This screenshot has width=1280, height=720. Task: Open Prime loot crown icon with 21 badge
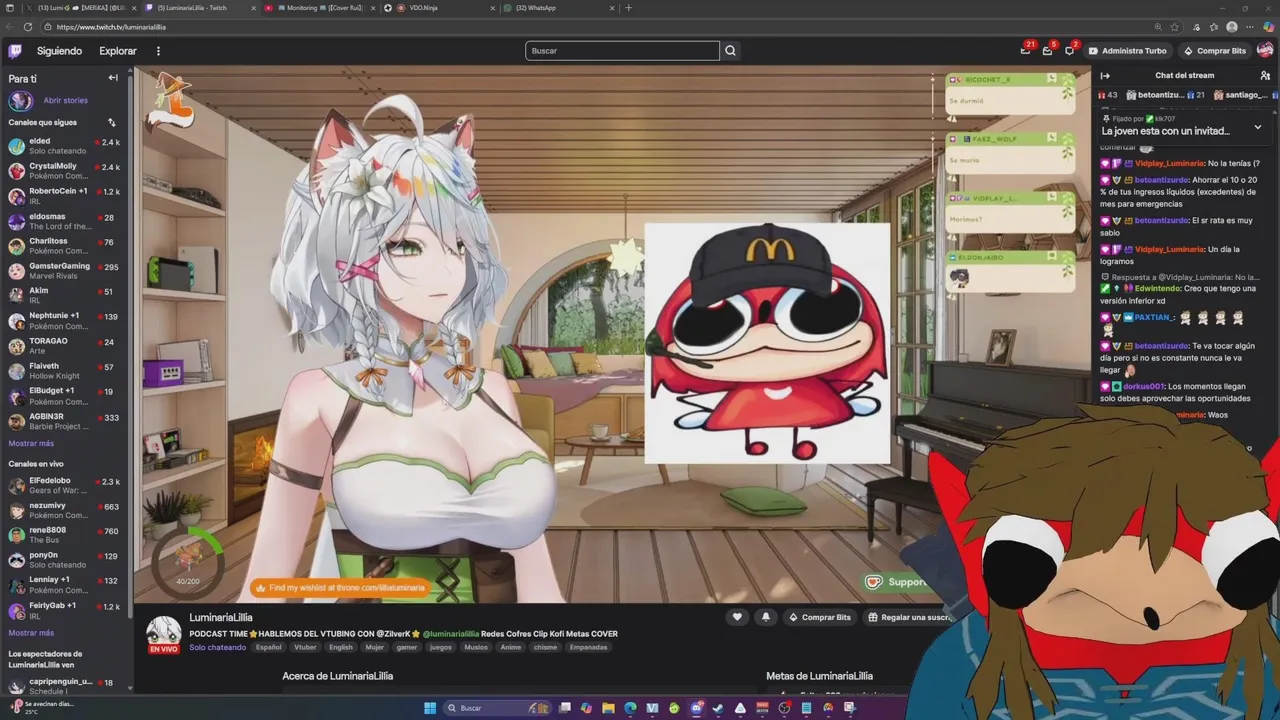point(1026,50)
